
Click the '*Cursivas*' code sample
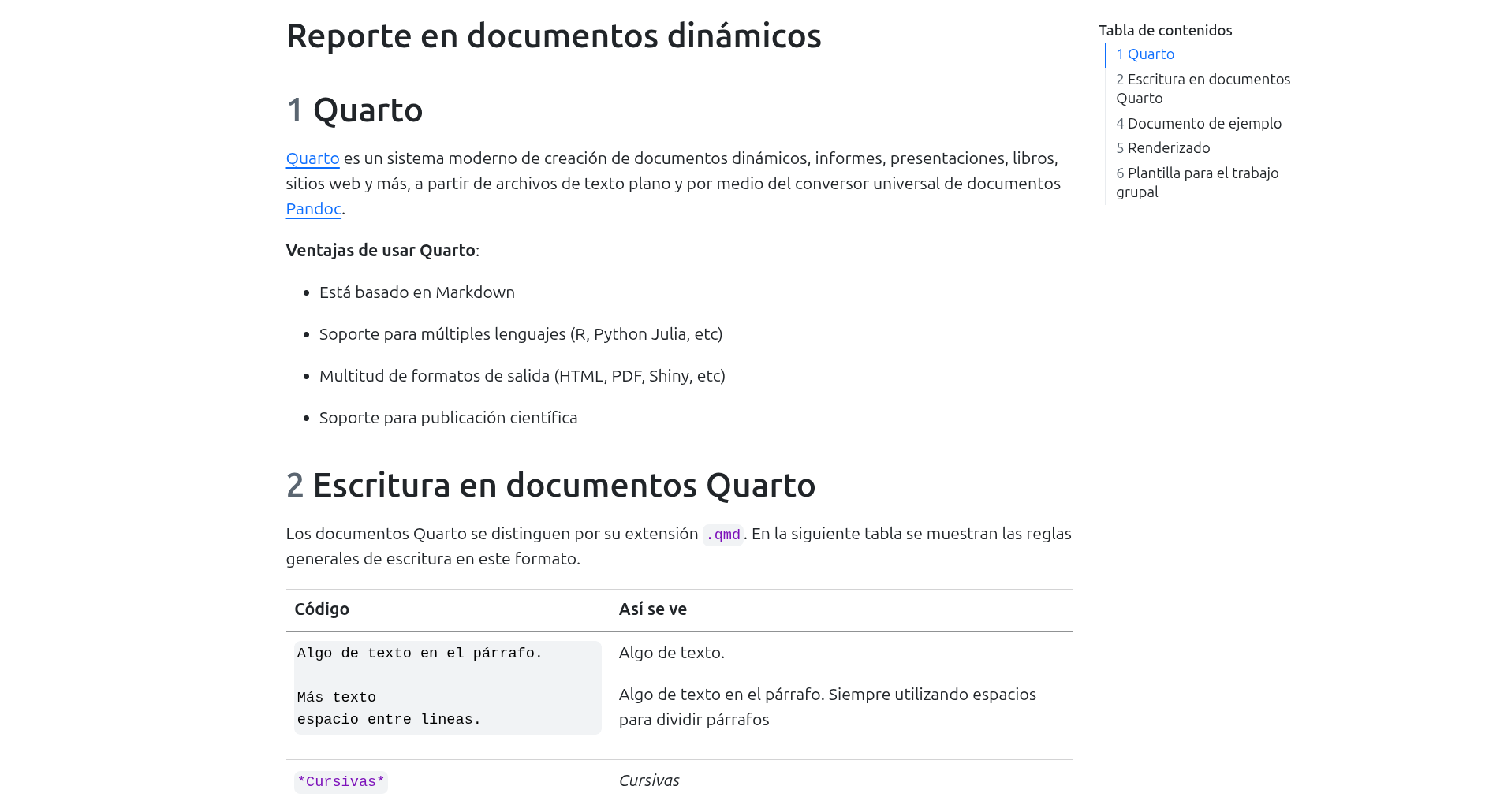[341, 782]
